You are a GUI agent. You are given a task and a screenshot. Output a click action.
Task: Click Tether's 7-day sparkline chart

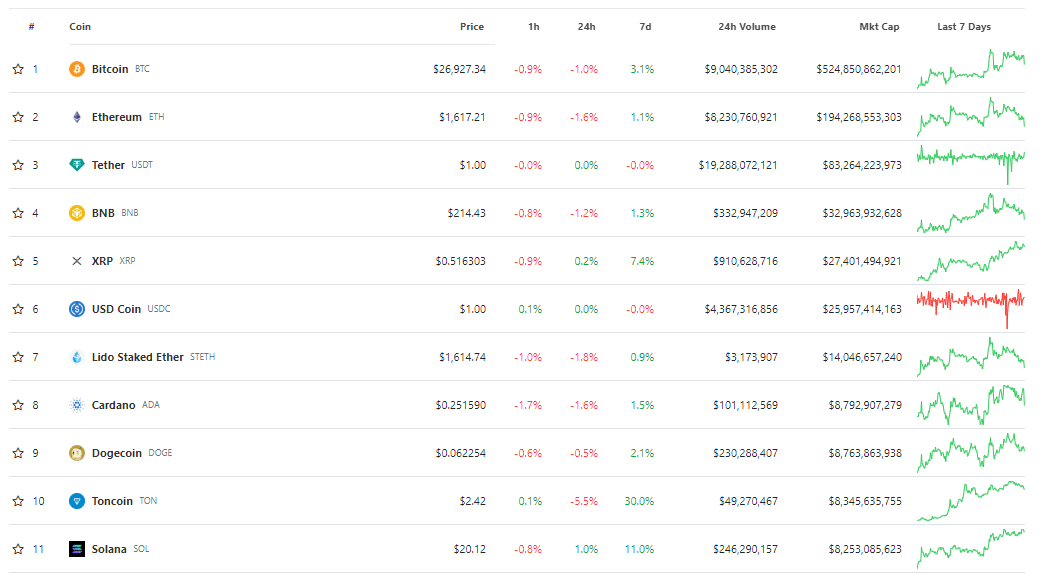coord(971,165)
